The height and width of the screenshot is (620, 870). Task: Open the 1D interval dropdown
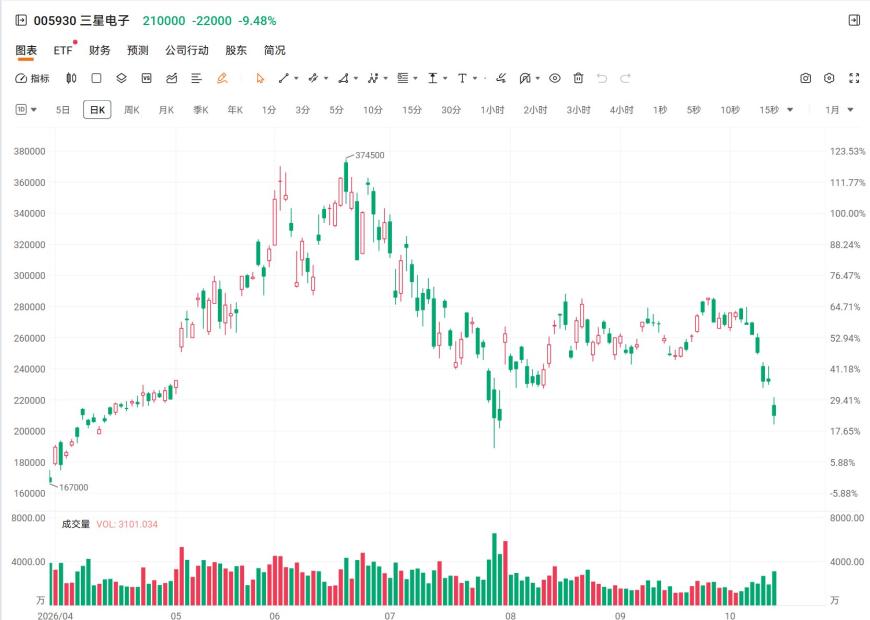pos(26,109)
